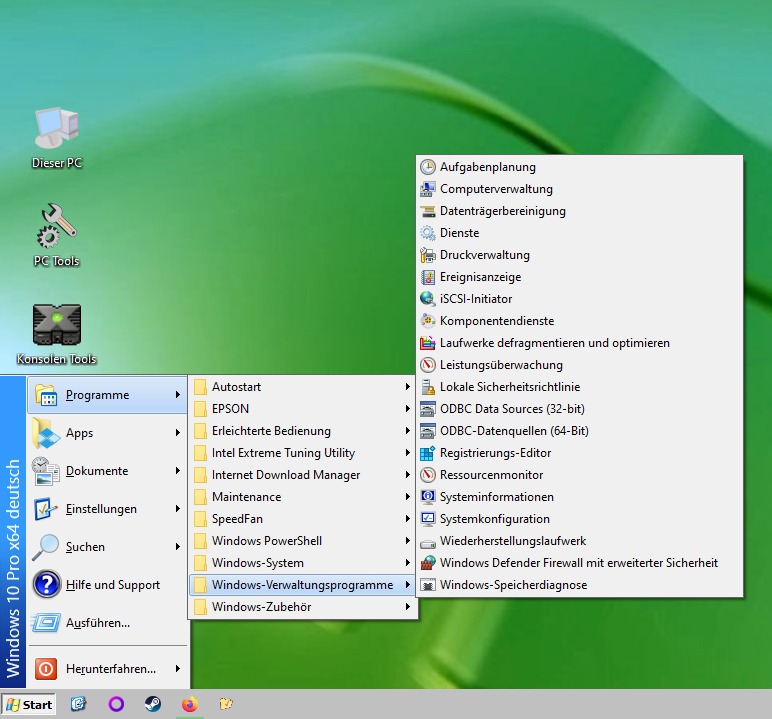Viewport: 772px width, 719px height.
Task: Open the Dokumente menu entry
Action: 107,470
